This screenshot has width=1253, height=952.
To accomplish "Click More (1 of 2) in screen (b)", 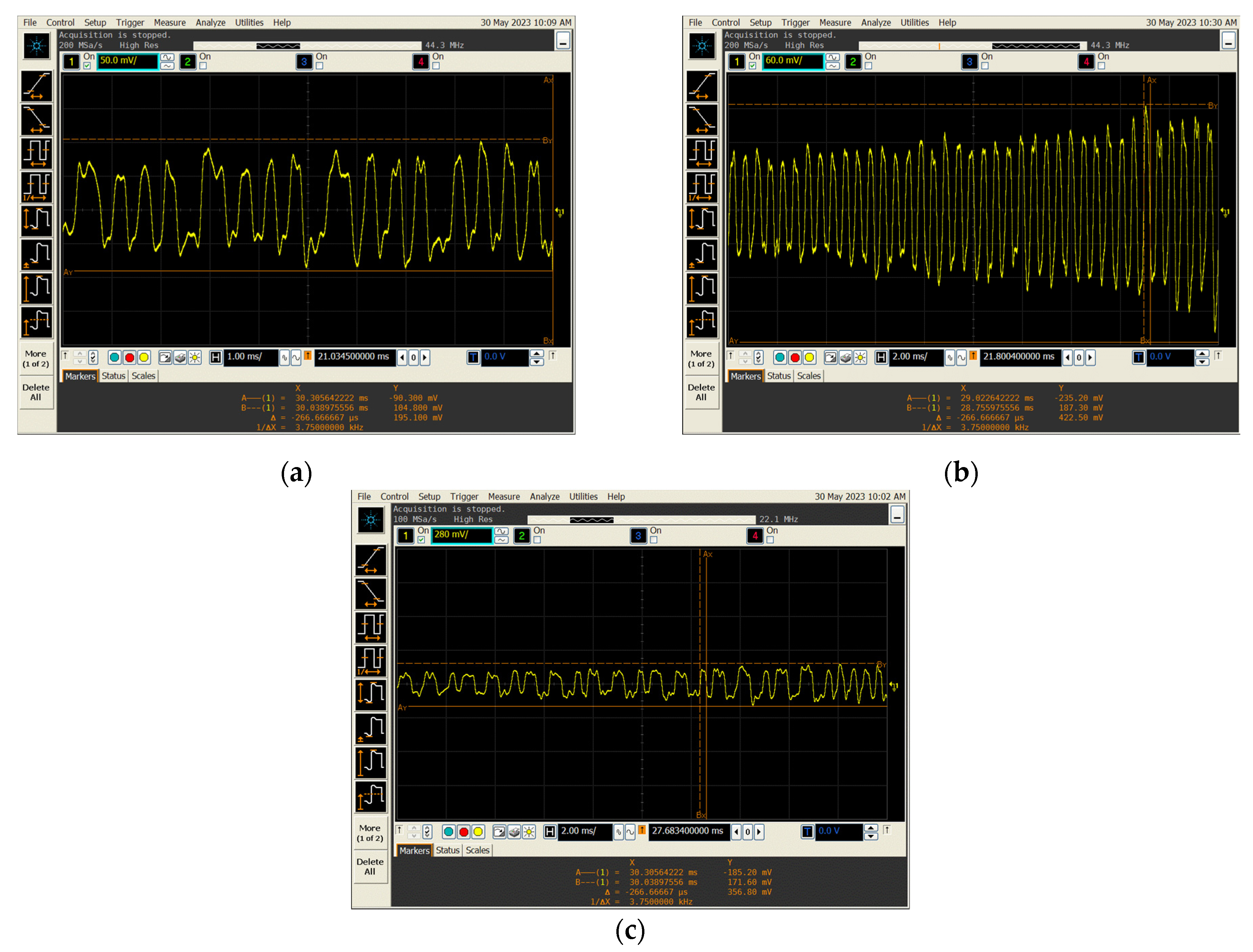I will tap(701, 359).
